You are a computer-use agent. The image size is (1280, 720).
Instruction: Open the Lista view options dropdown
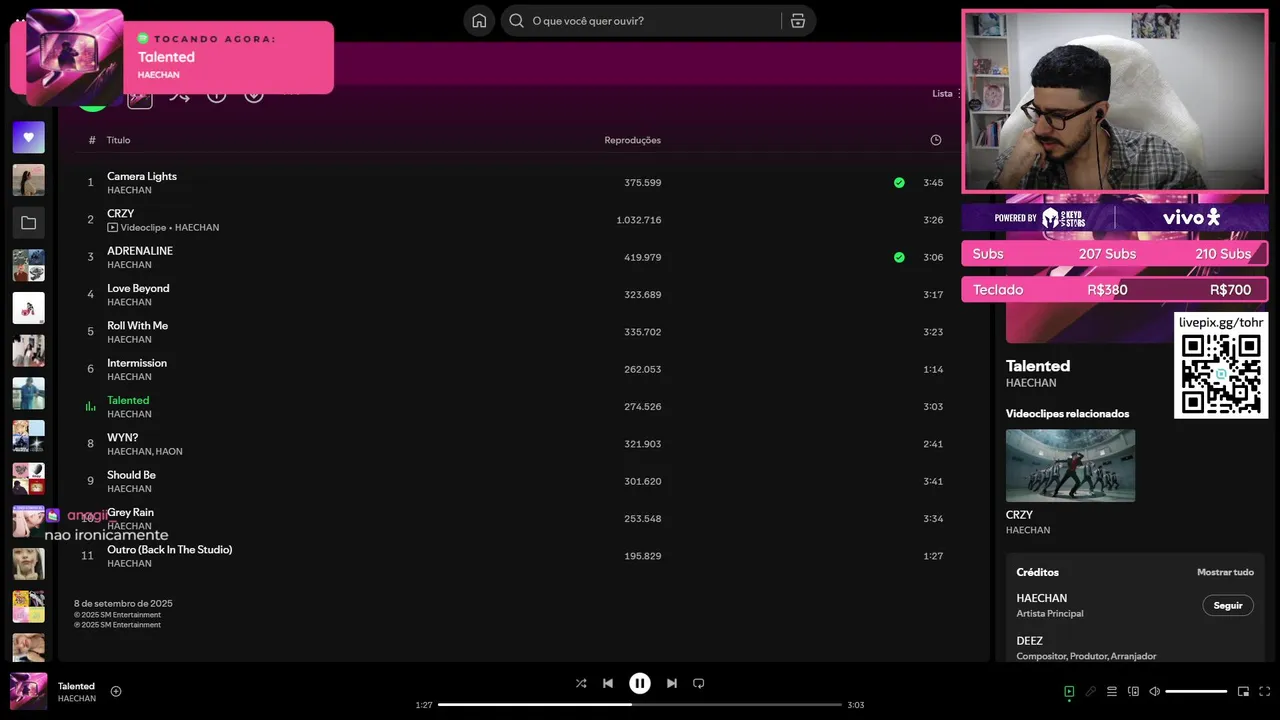(x=946, y=94)
